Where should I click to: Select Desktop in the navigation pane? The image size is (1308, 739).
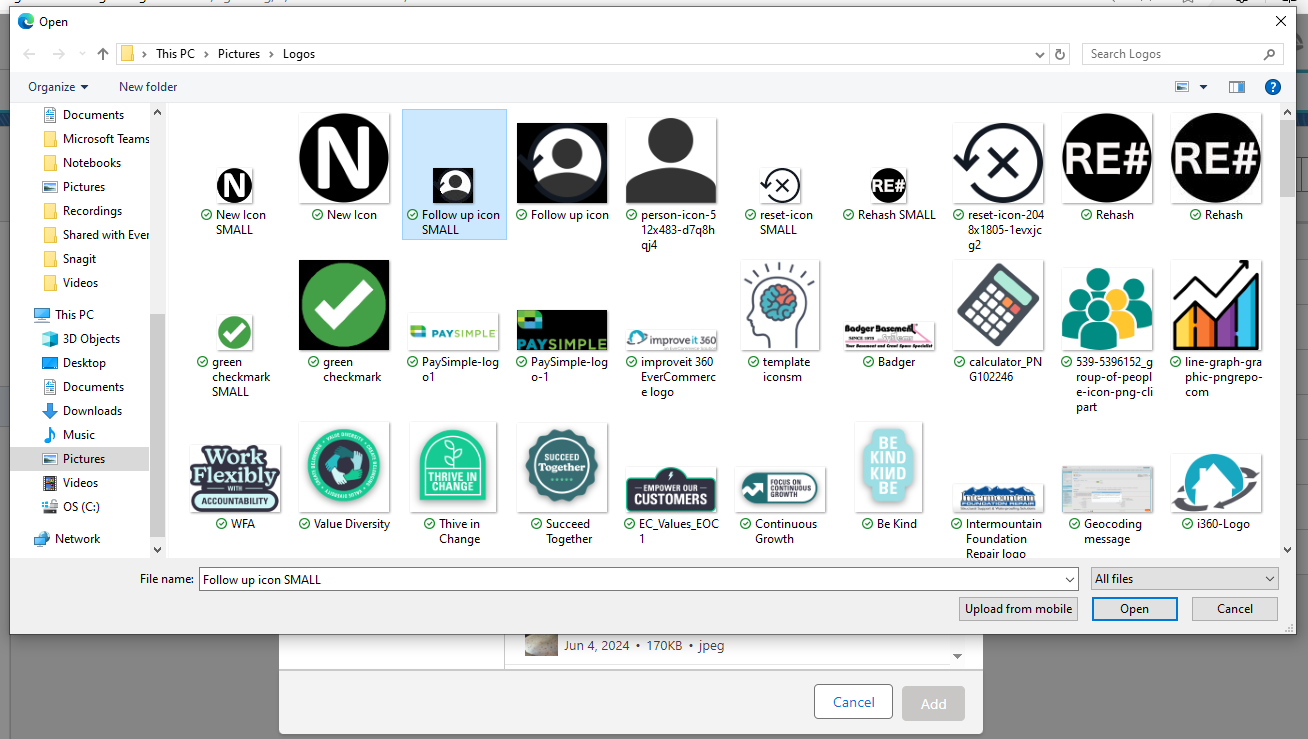click(x=75, y=363)
